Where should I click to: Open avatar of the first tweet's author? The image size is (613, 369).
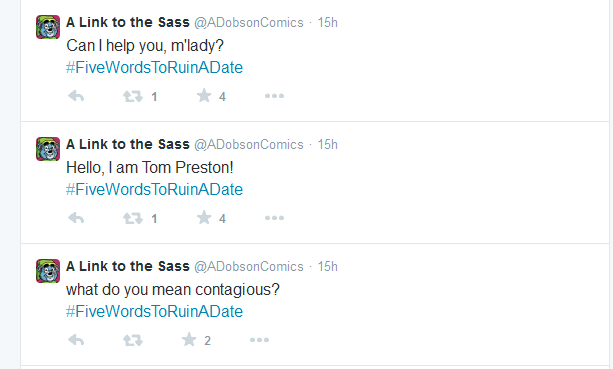point(48,27)
